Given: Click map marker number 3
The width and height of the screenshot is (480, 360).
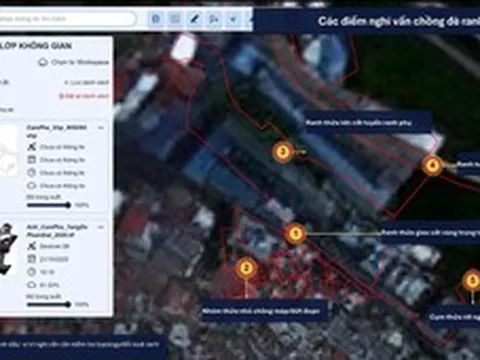Looking at the screenshot, I should click(283, 152).
